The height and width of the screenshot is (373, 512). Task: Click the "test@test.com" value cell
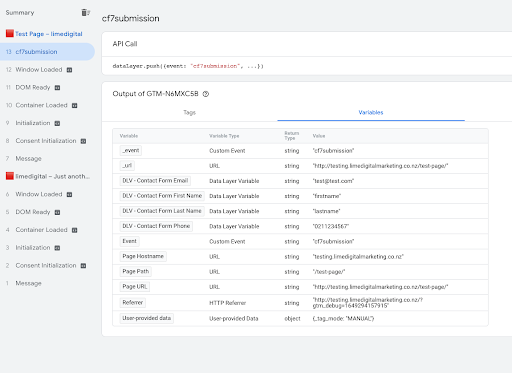(333, 181)
